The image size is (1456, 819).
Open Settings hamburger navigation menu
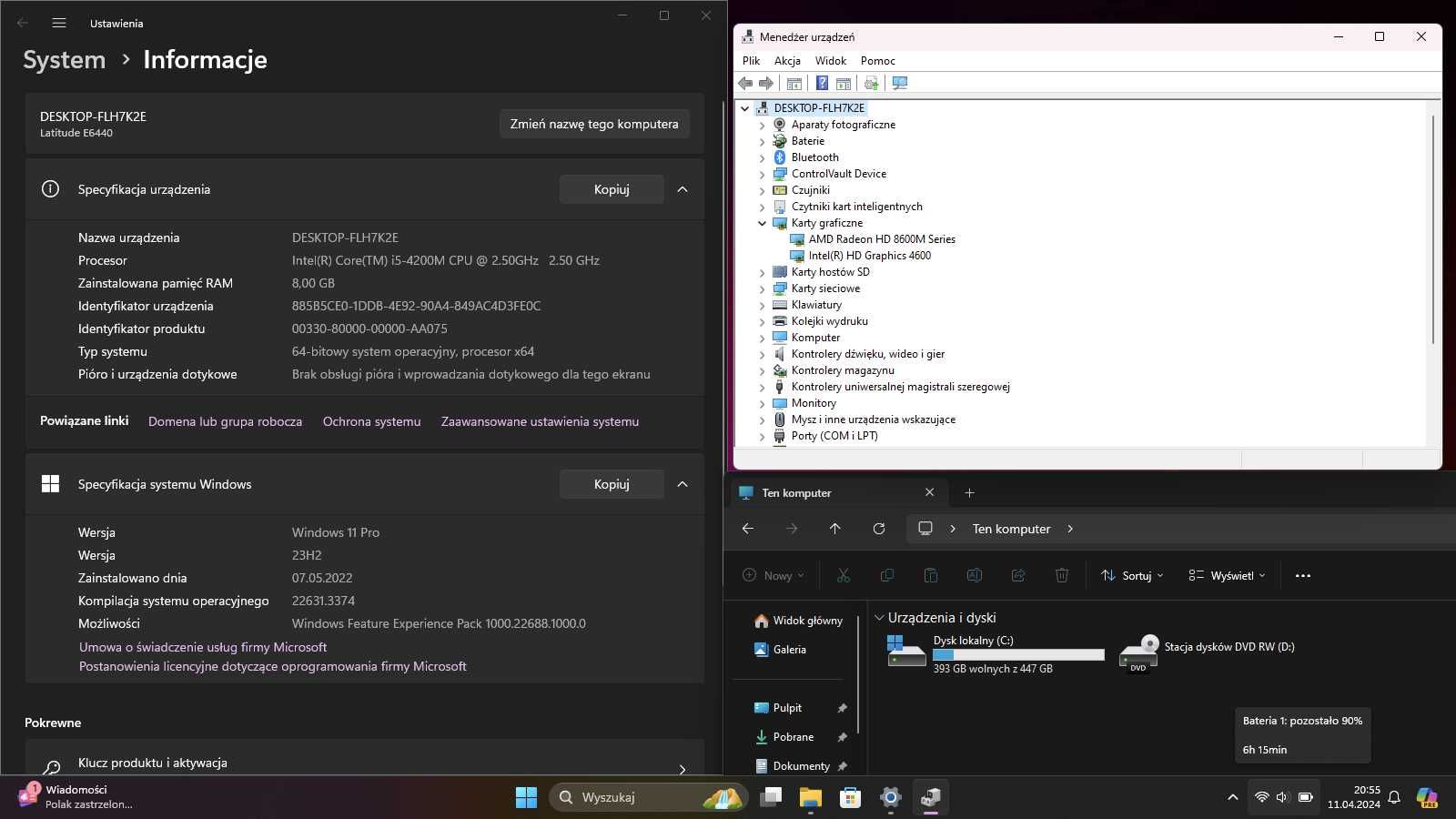click(59, 23)
